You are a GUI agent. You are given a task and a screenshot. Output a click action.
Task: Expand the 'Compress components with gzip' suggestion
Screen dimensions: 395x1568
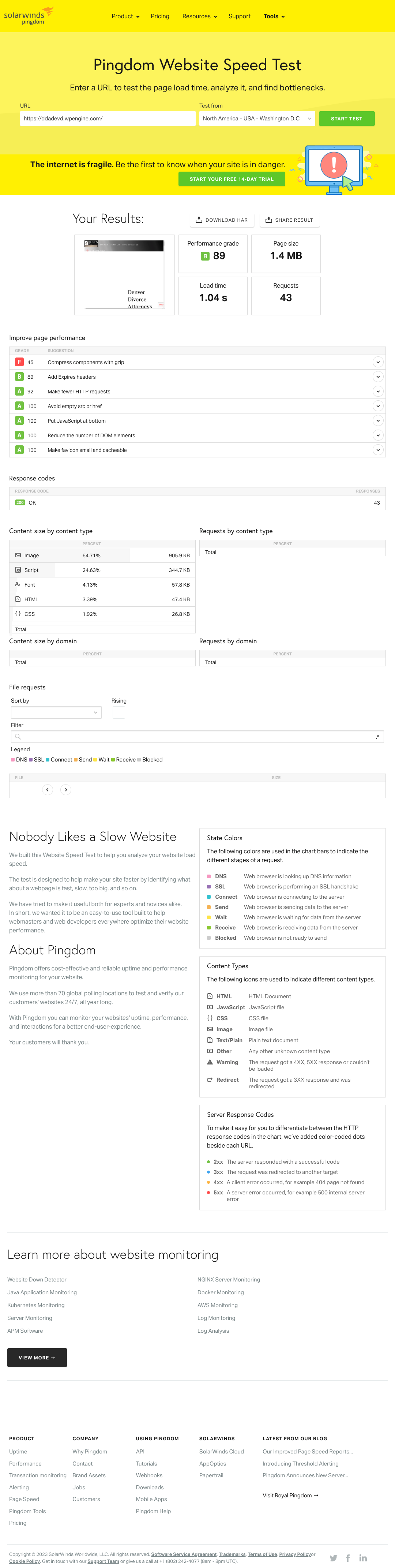[378, 362]
